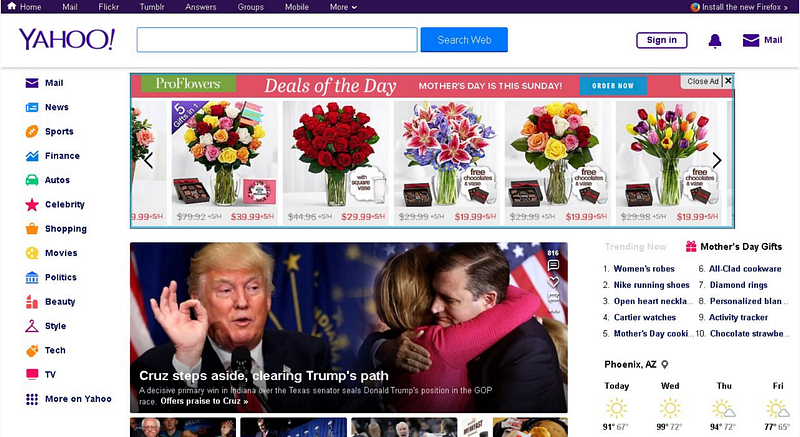Open the Cruz steps aside headline

point(264,376)
